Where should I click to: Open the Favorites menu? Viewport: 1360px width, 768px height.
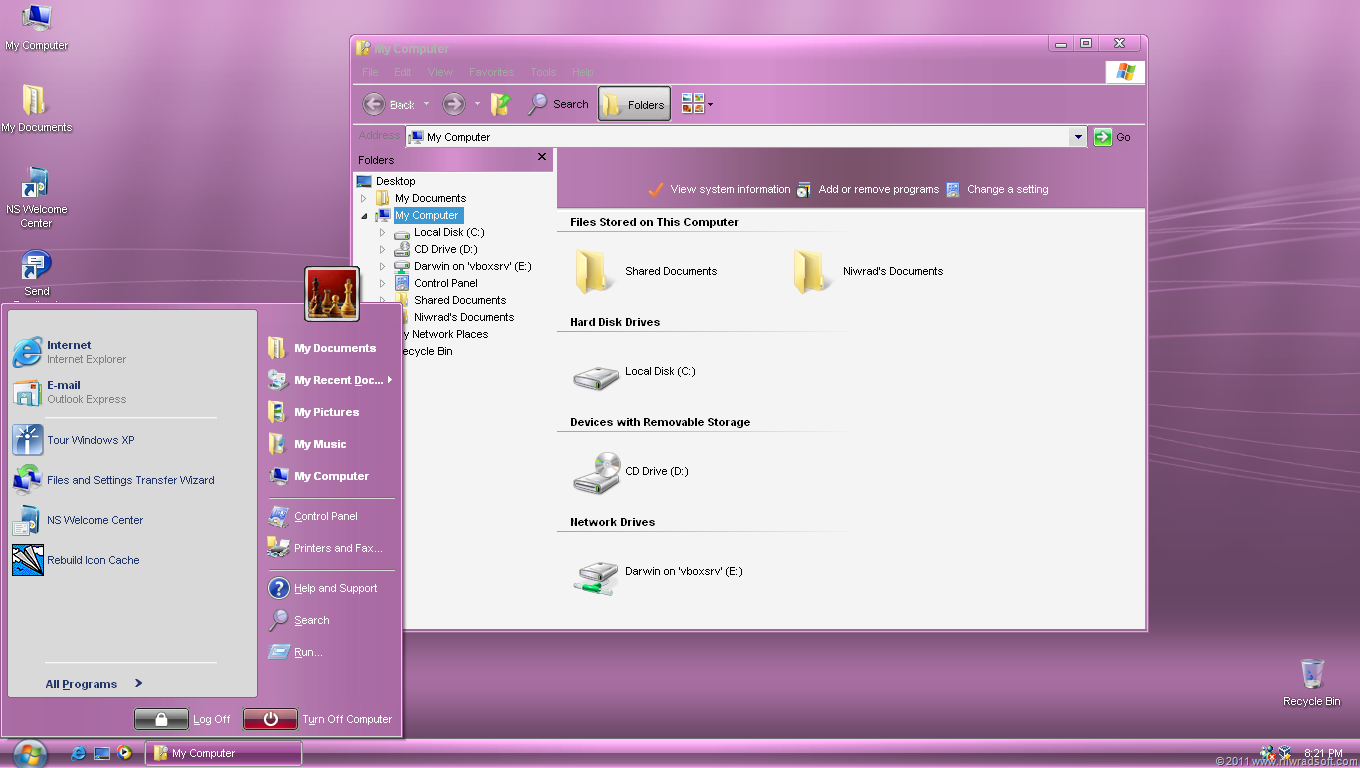tap(491, 72)
